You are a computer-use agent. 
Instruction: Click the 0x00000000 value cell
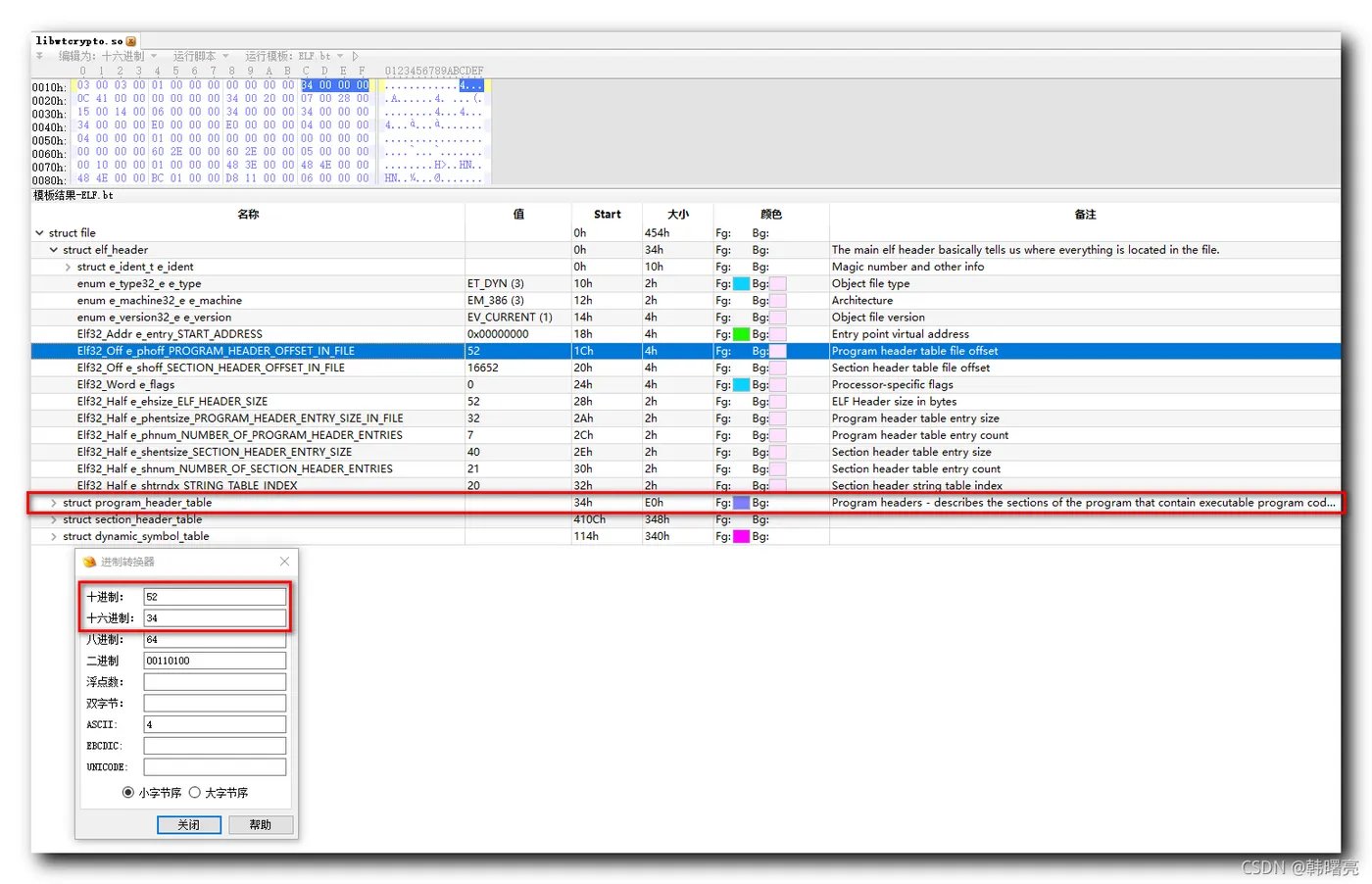518,334
